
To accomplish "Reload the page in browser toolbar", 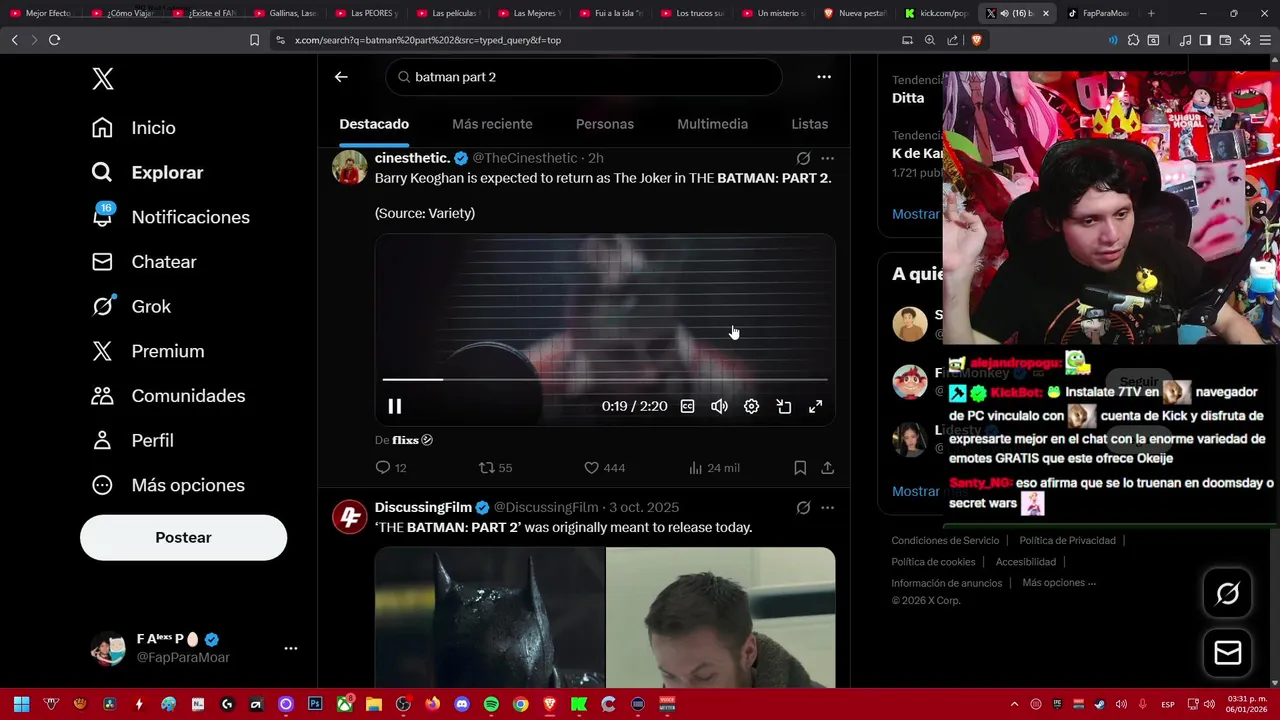I will click(54, 40).
